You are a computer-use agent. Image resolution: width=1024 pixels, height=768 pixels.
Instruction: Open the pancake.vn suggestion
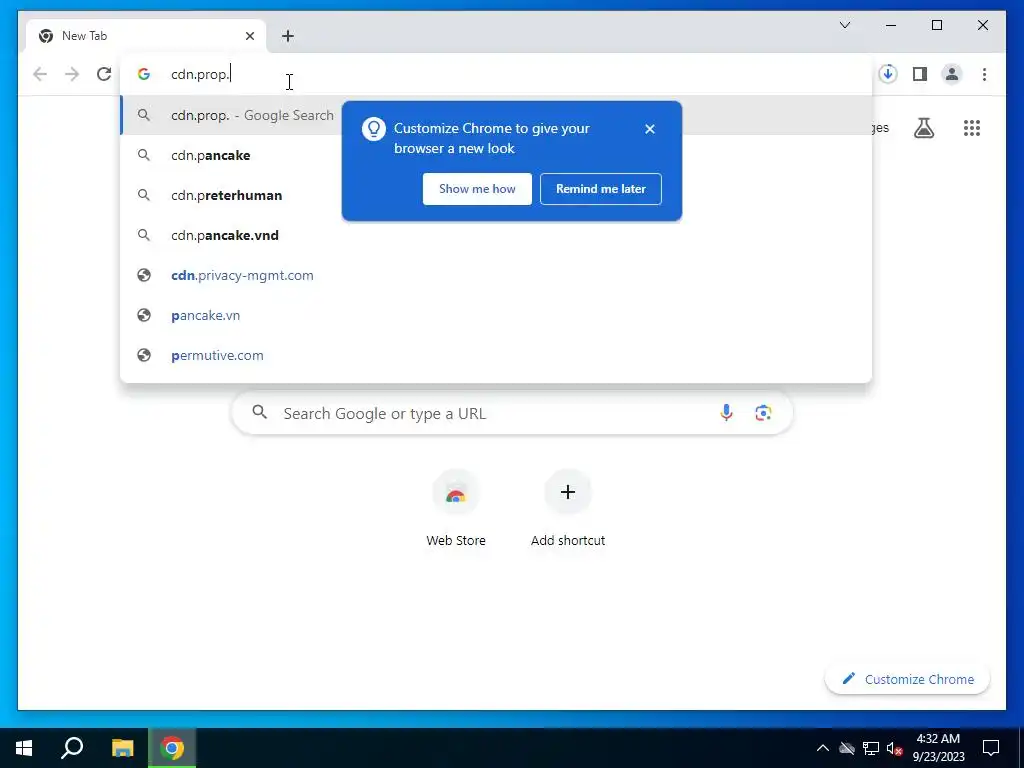pyautogui.click(x=496, y=315)
